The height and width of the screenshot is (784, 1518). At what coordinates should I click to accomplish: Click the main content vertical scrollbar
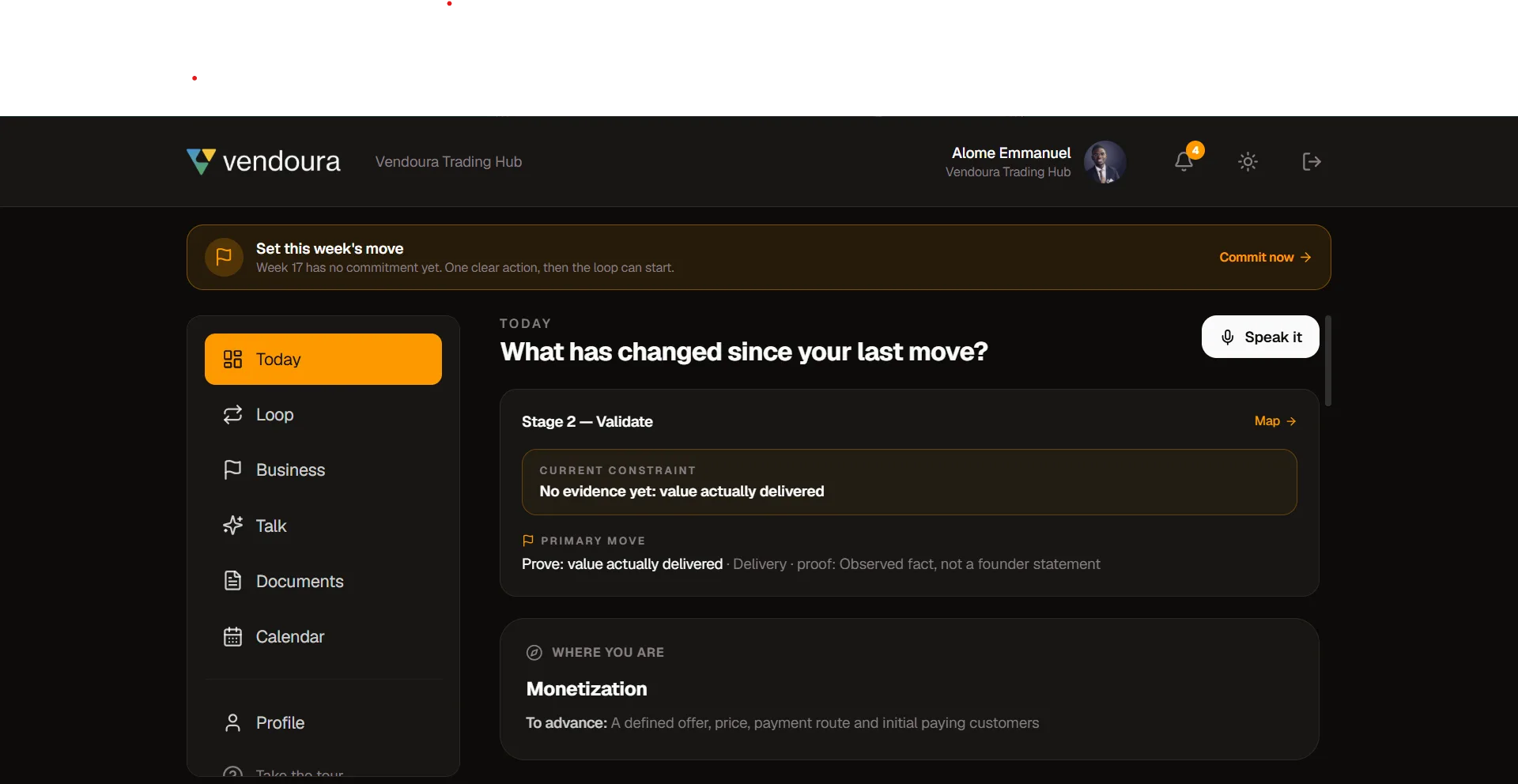coord(1328,361)
